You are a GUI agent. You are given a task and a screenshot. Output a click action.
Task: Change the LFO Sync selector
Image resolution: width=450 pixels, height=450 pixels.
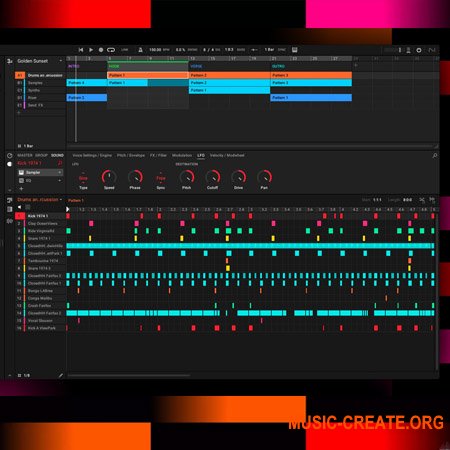(161, 178)
